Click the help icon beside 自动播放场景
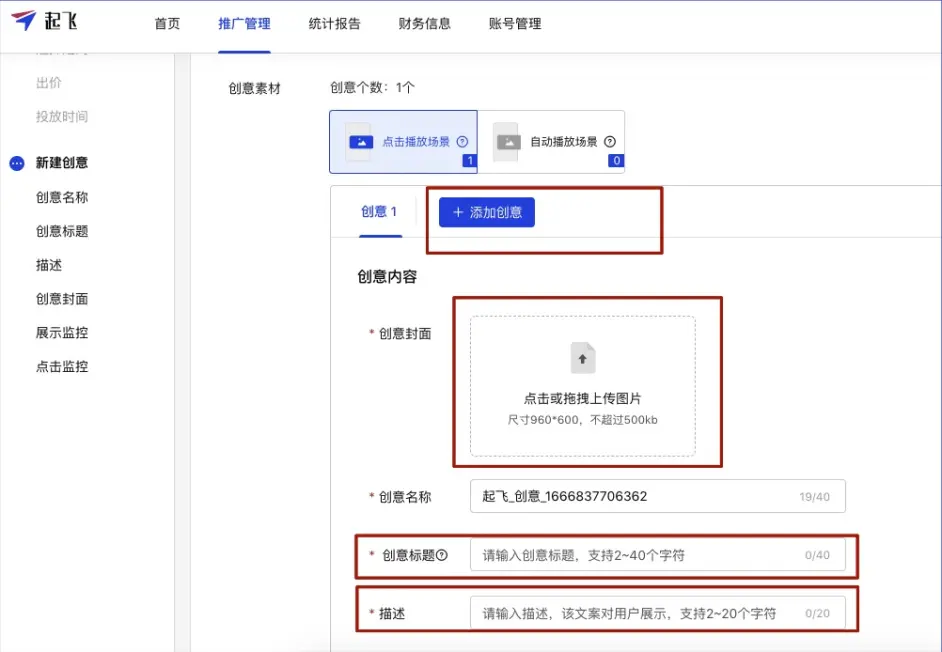Image resolution: width=942 pixels, height=652 pixels. (610, 142)
